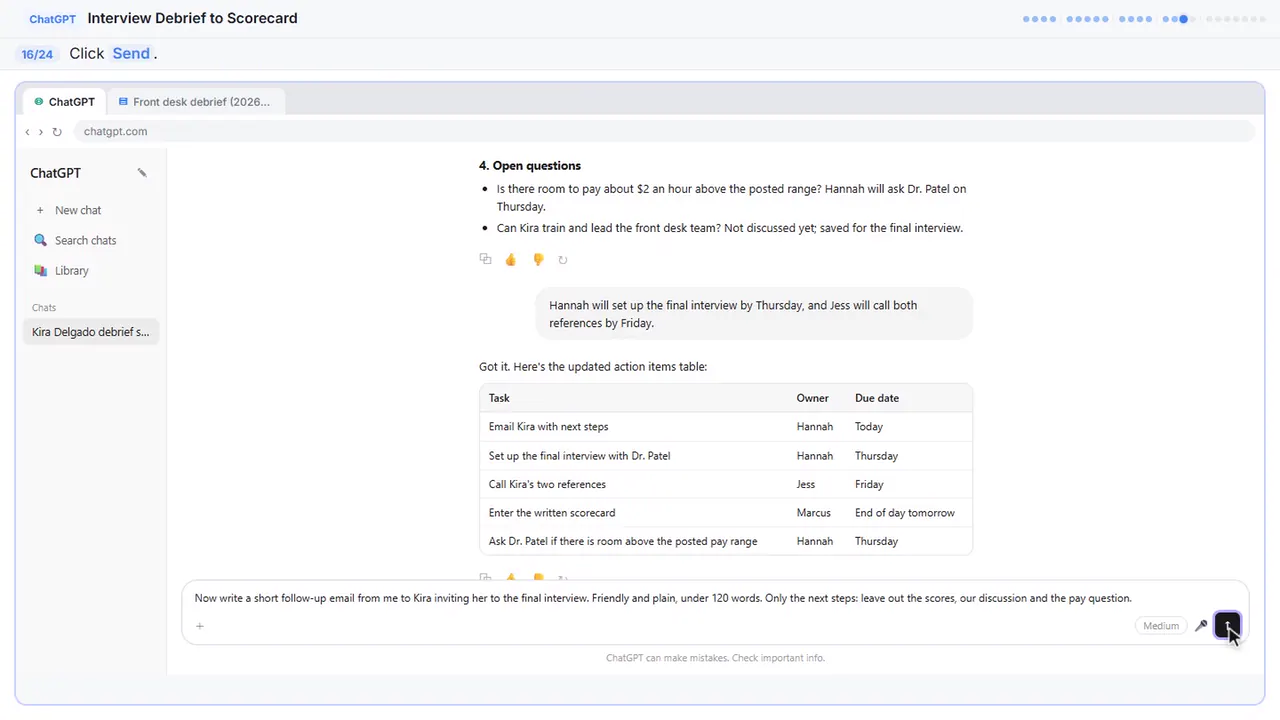Click the "Got it" updated table intro line

(593, 367)
